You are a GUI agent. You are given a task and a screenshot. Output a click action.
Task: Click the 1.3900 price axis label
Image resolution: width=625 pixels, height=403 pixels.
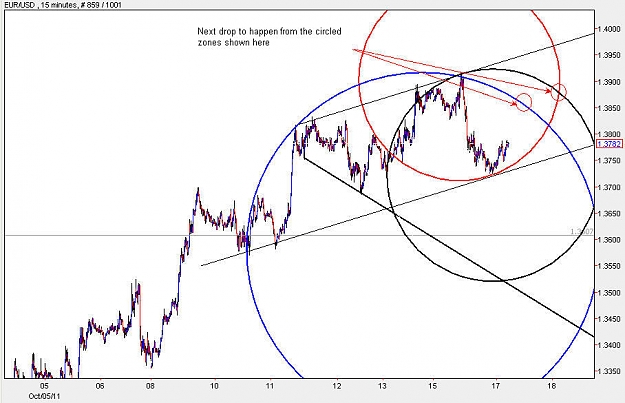click(x=609, y=82)
